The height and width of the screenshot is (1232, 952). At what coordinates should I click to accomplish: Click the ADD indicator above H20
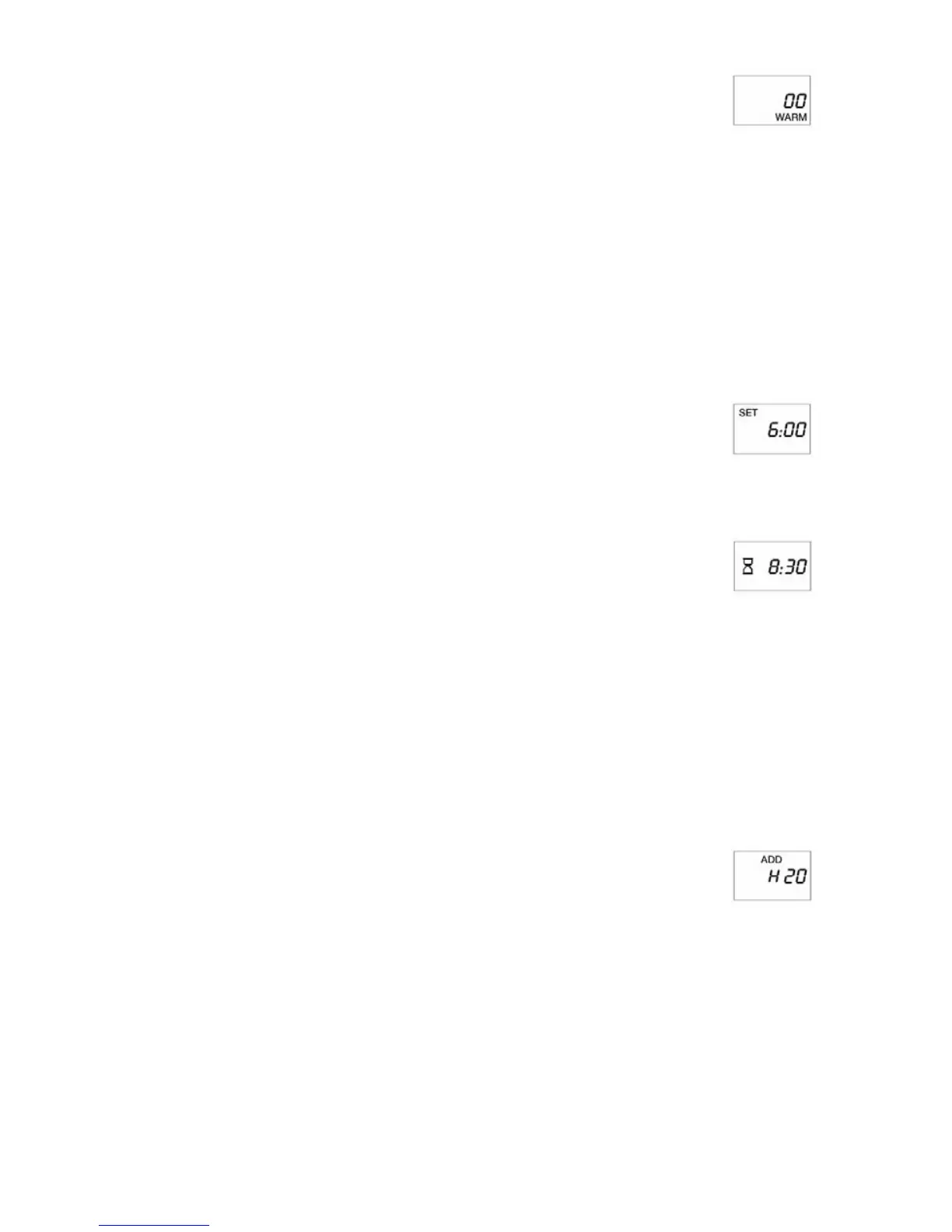[772, 859]
